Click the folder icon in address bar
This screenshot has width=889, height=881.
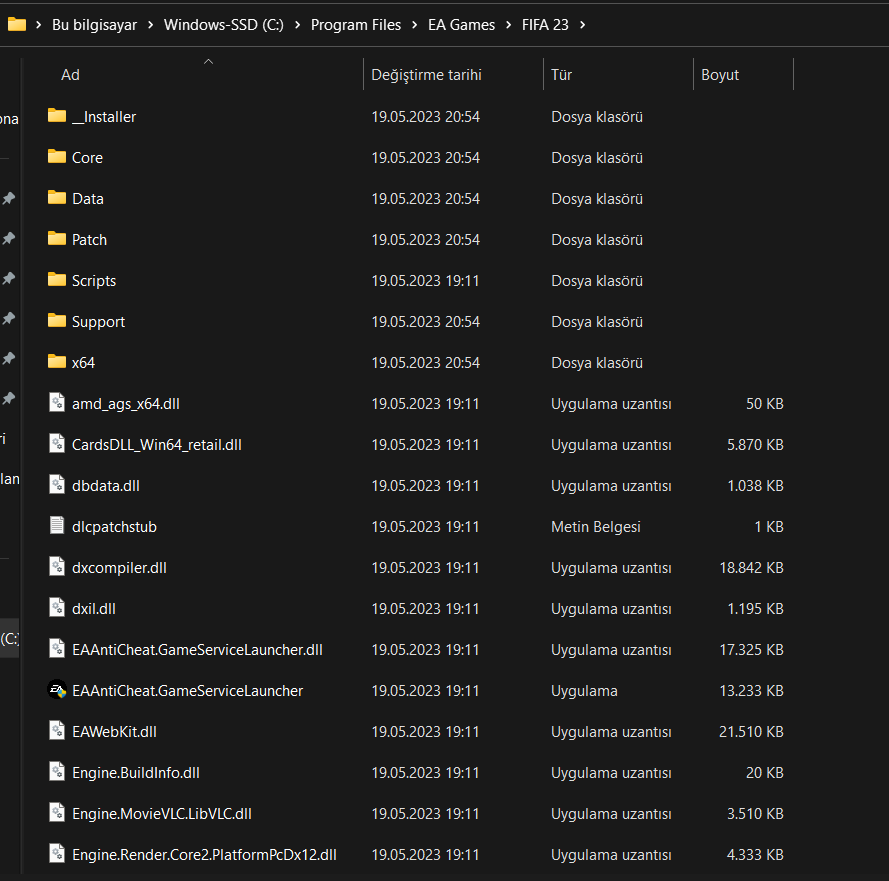[16, 24]
